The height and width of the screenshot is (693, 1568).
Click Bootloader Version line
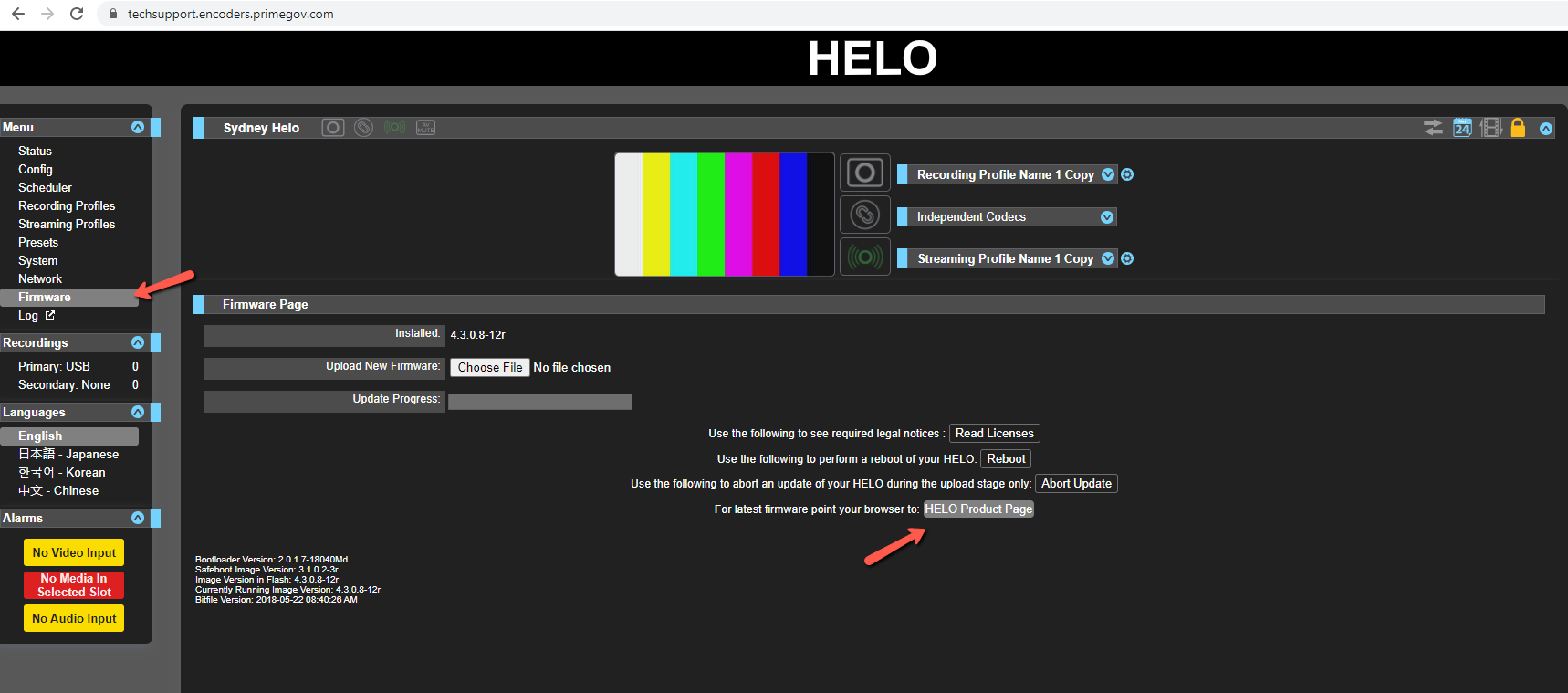(271, 559)
